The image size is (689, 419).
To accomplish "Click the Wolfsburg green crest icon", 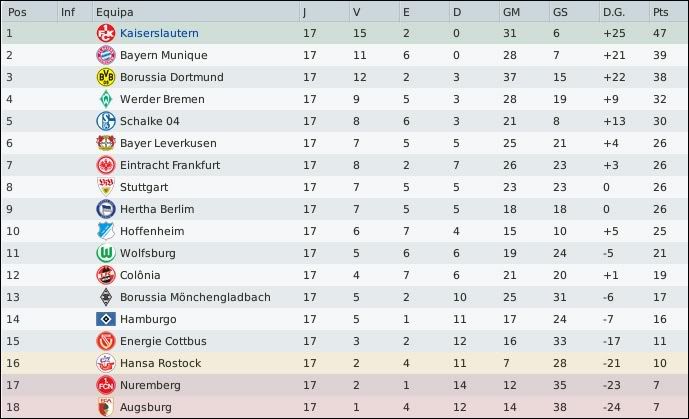I will [x=105, y=253].
